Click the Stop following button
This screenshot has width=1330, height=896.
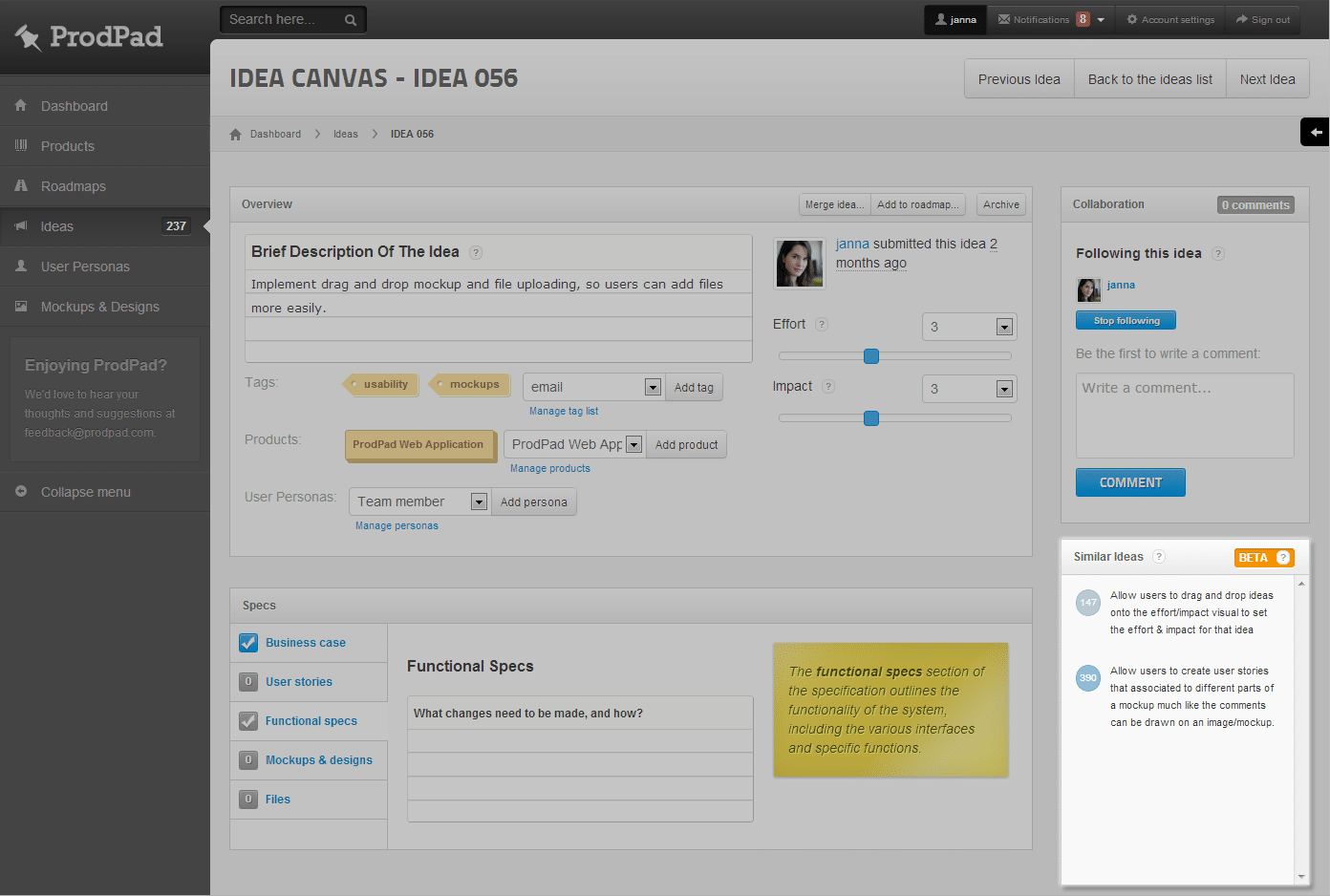pos(1126,321)
